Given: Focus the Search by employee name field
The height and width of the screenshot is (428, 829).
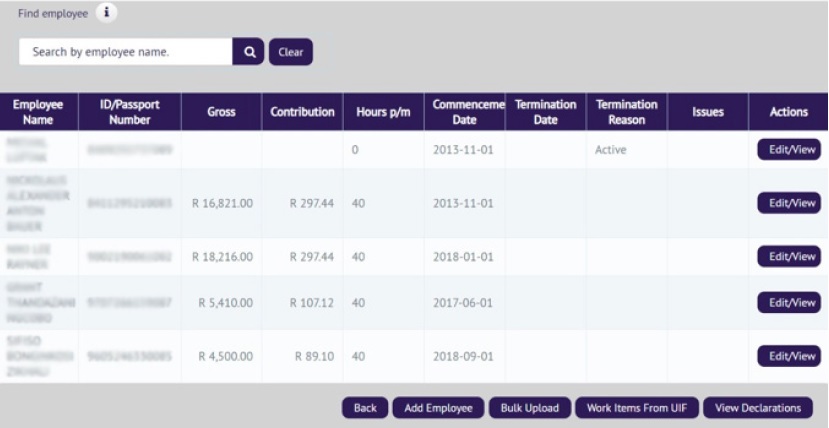Looking at the screenshot, I should 125,52.
